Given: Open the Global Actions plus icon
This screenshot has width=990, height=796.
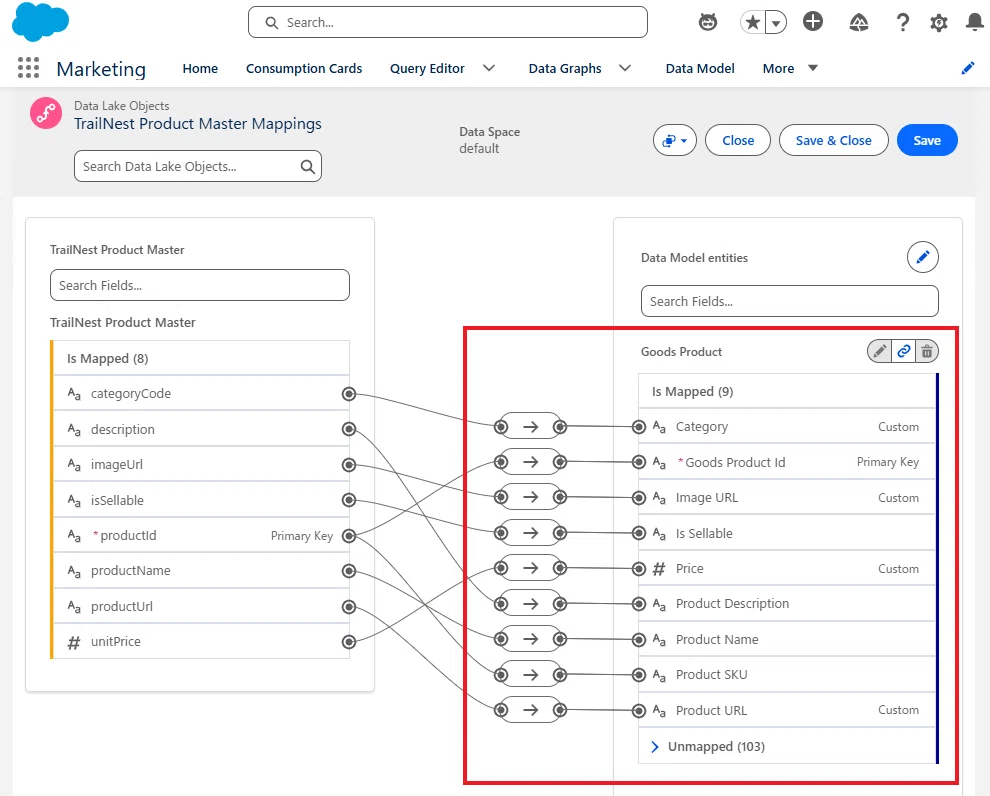Looking at the screenshot, I should pos(813,21).
